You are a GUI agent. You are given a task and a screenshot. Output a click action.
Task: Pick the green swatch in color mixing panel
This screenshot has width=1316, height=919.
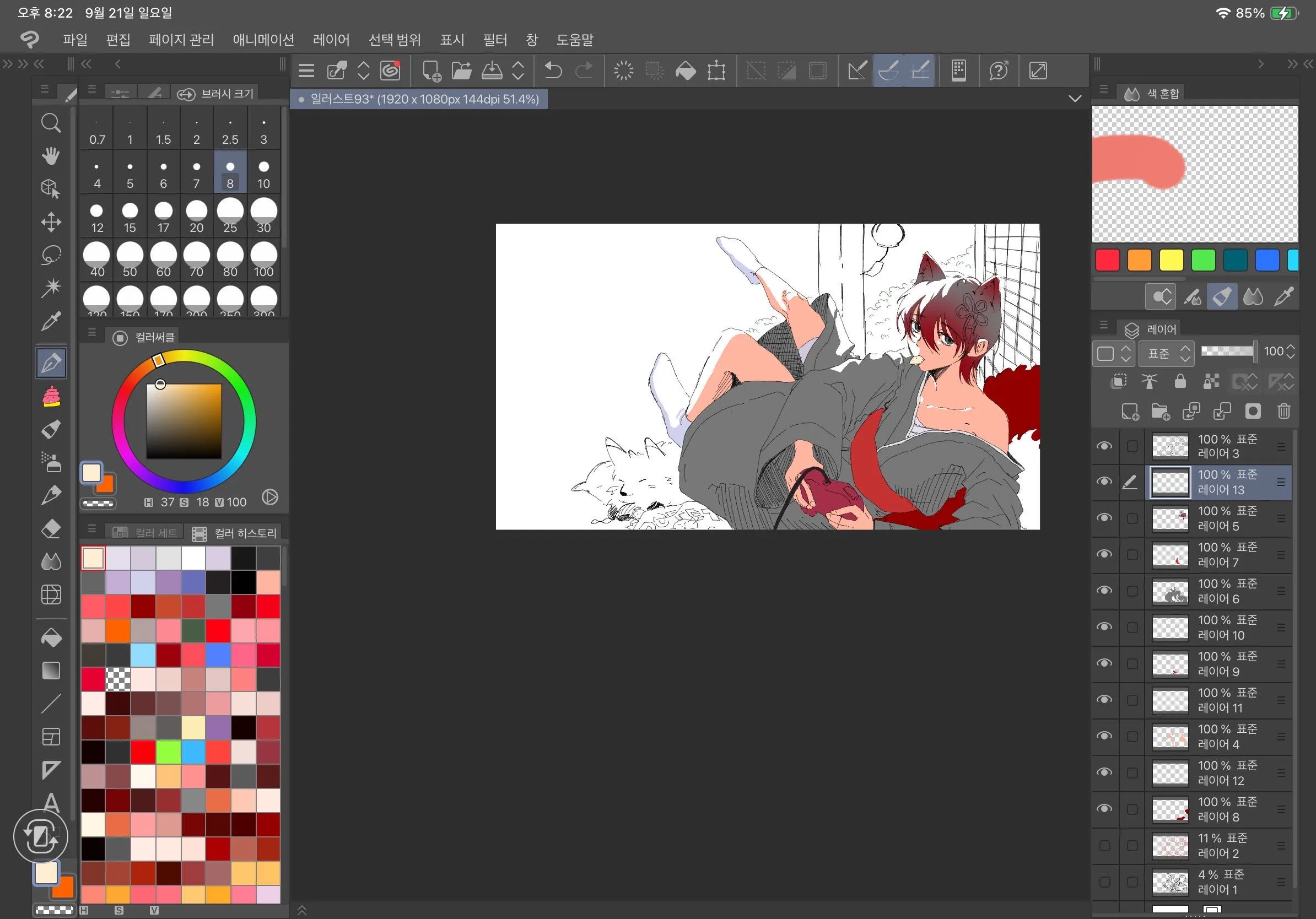[x=1202, y=260]
